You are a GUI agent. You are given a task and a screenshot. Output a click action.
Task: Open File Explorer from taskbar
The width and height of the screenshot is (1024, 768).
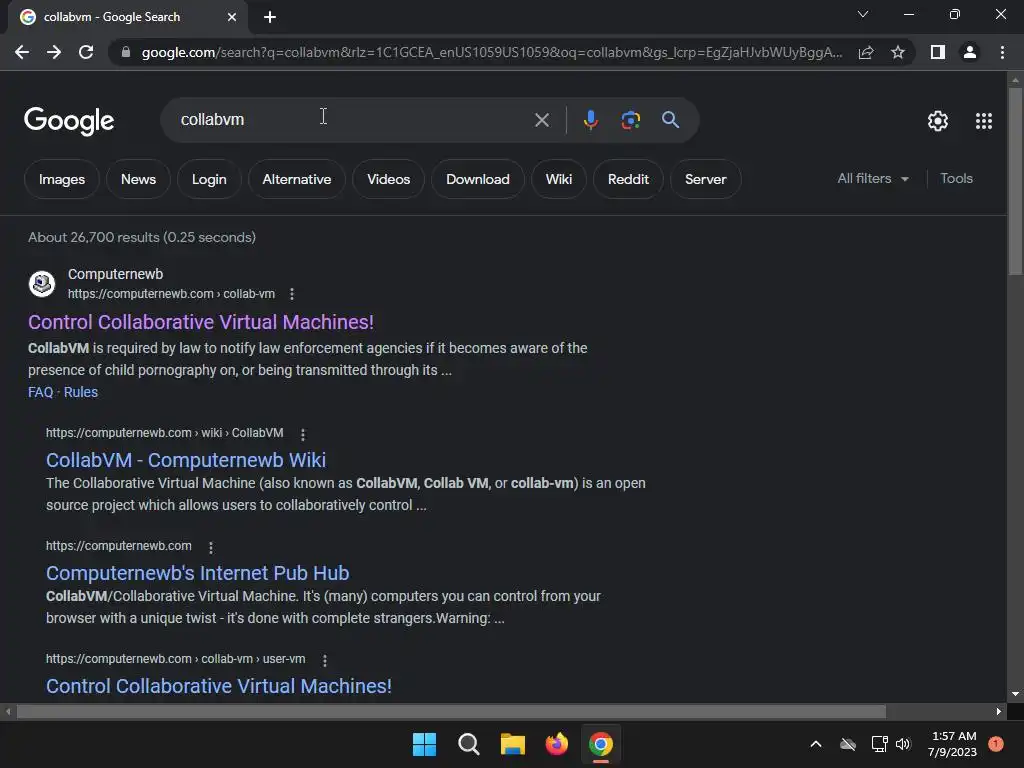513,744
